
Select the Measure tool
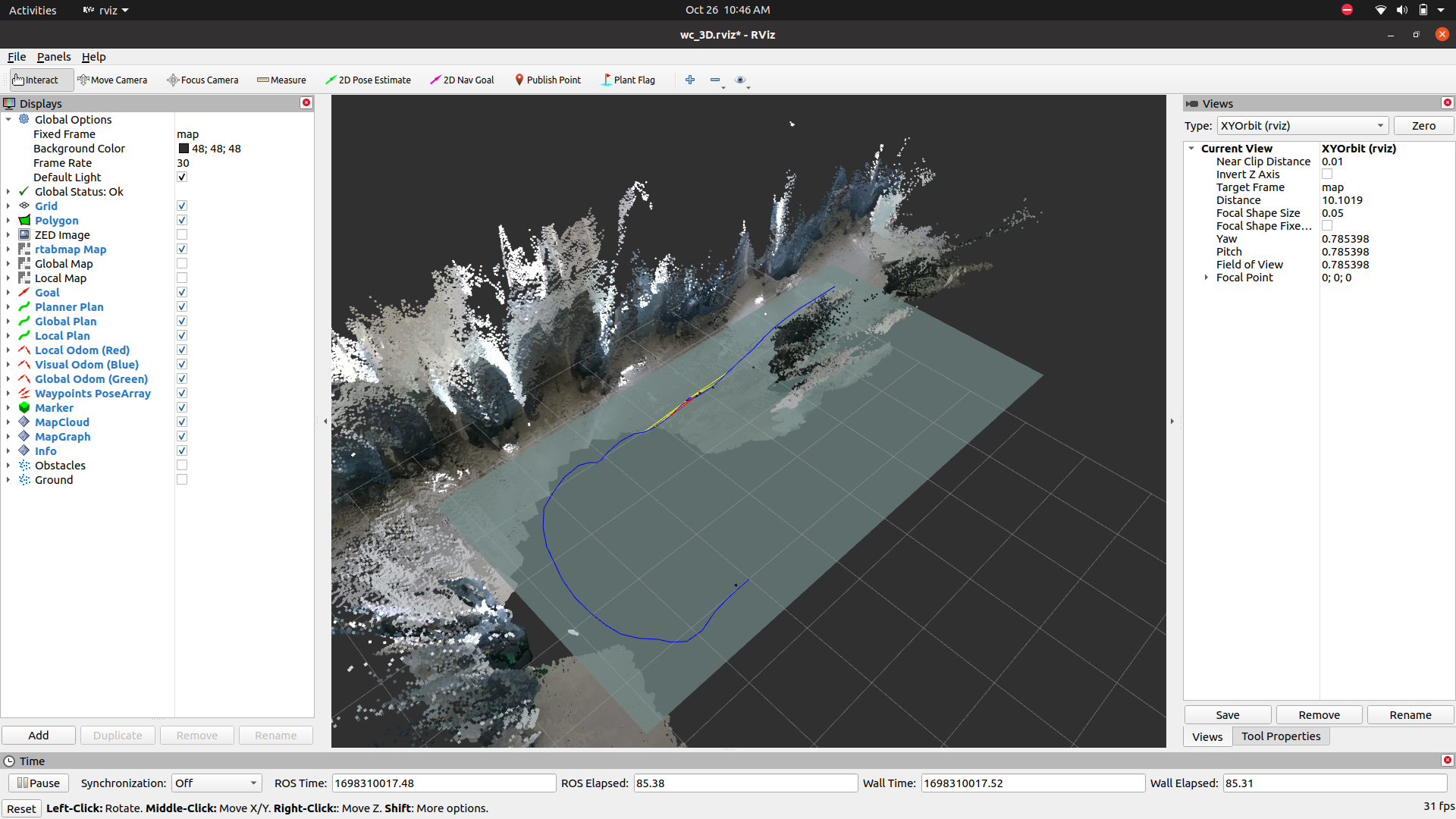coord(281,80)
